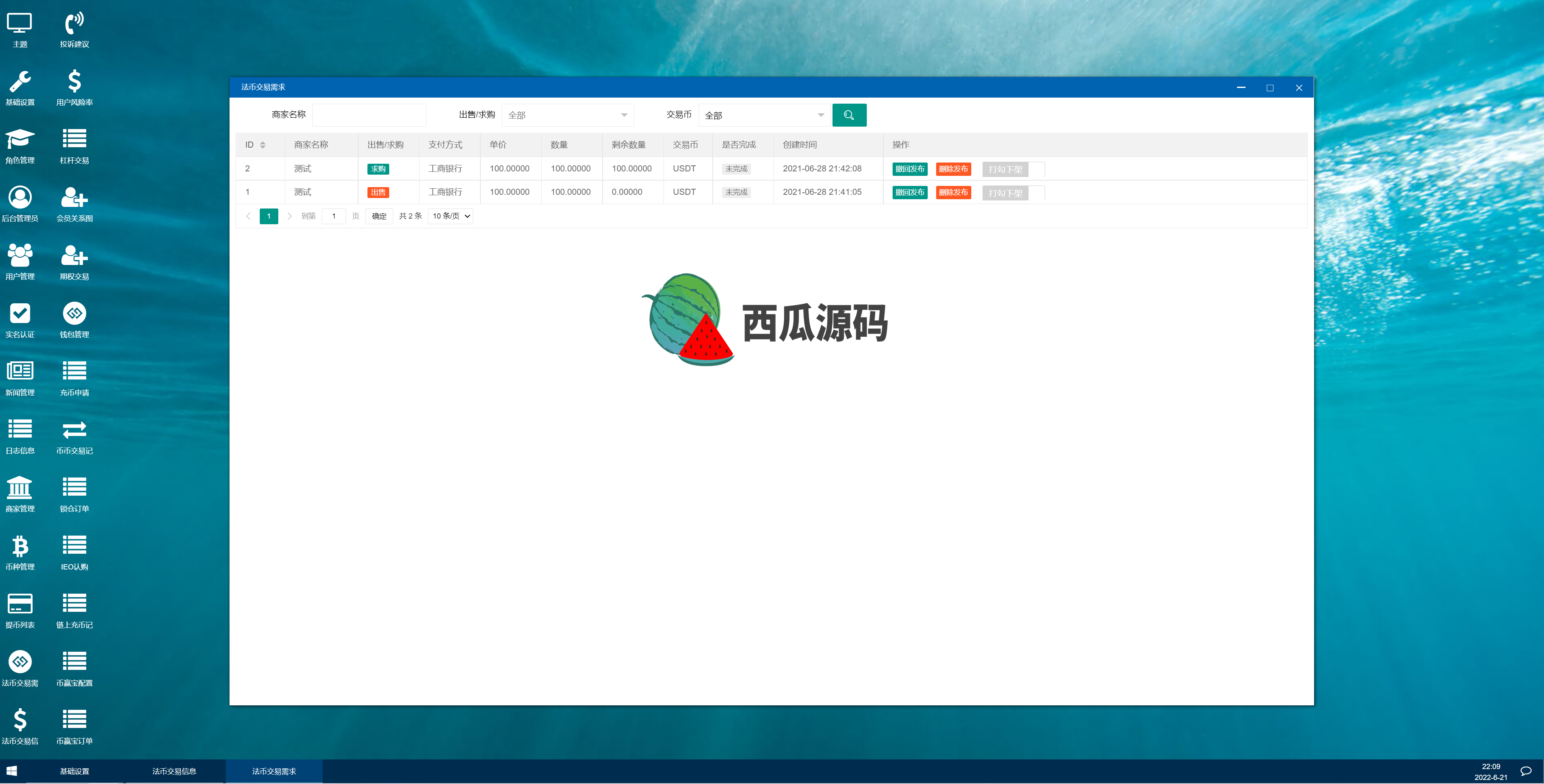Open 币赢宝配置 icon
Viewport: 1544px width, 784px height.
click(x=74, y=669)
